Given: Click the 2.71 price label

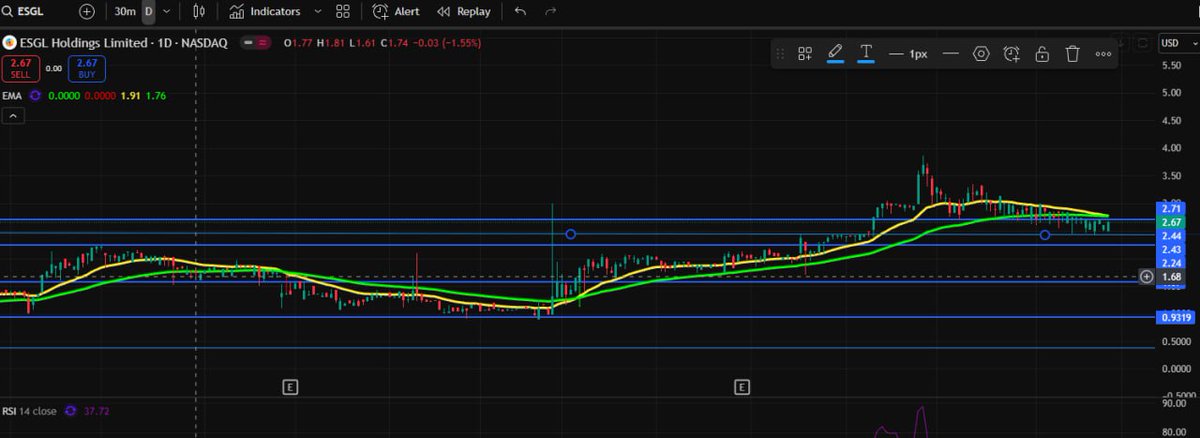Looking at the screenshot, I should pyautogui.click(x=1173, y=208).
